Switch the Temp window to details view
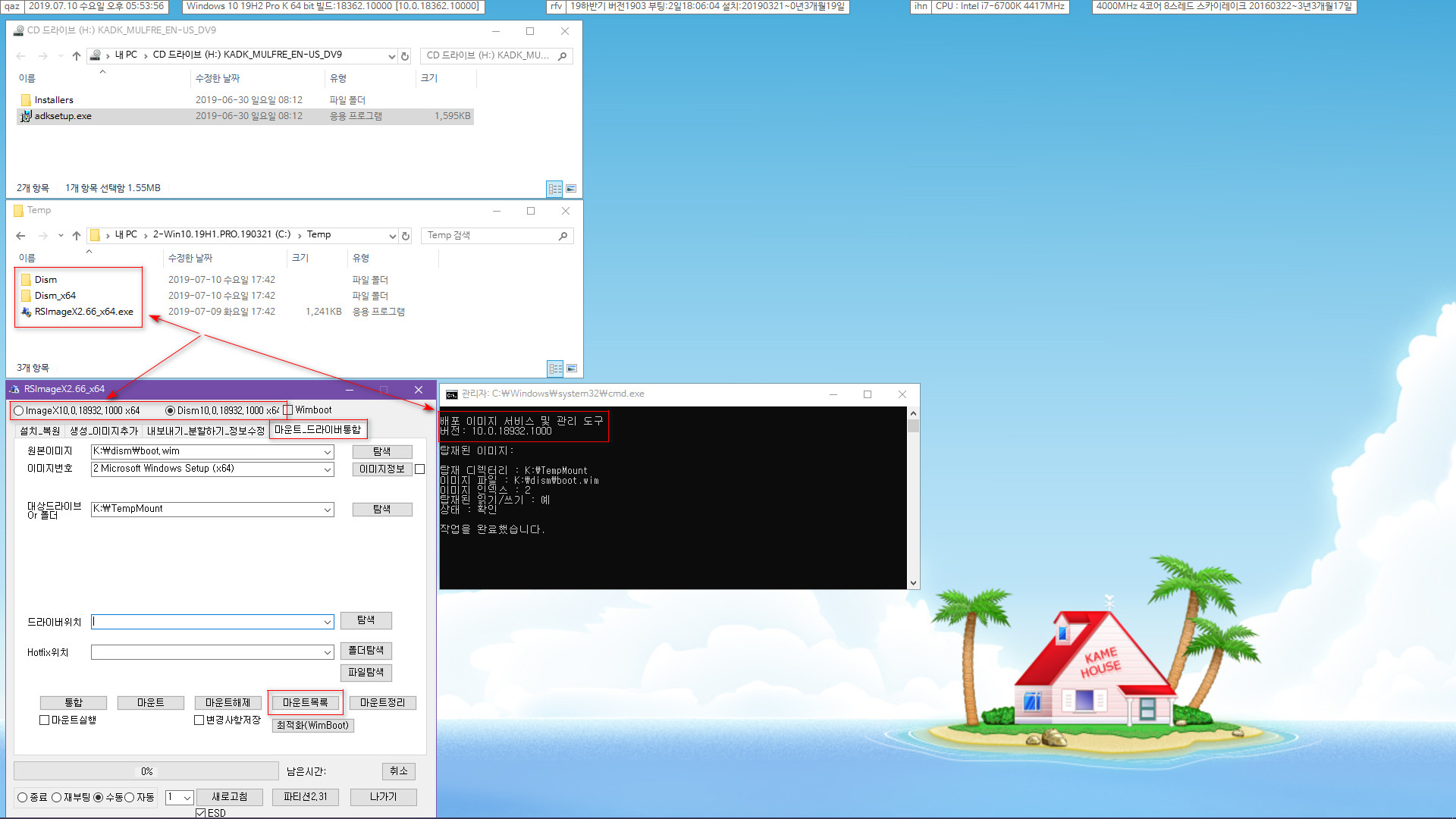The width and height of the screenshot is (1456, 819). point(555,369)
